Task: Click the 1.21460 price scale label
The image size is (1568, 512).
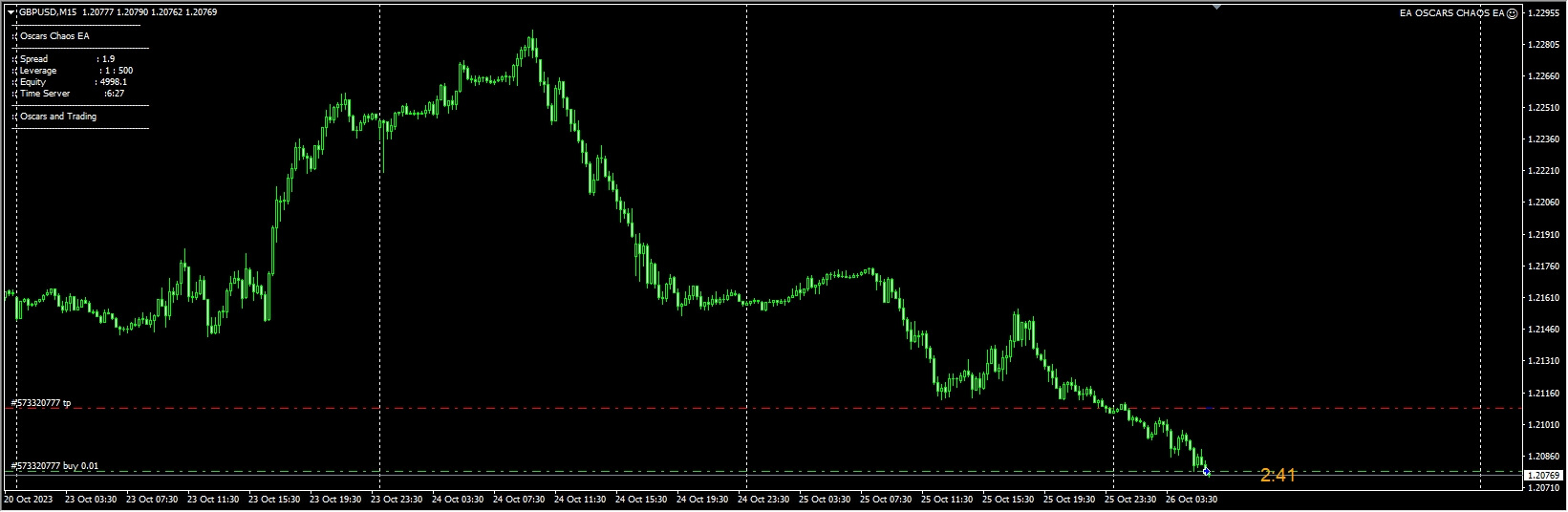Action: [x=1544, y=330]
